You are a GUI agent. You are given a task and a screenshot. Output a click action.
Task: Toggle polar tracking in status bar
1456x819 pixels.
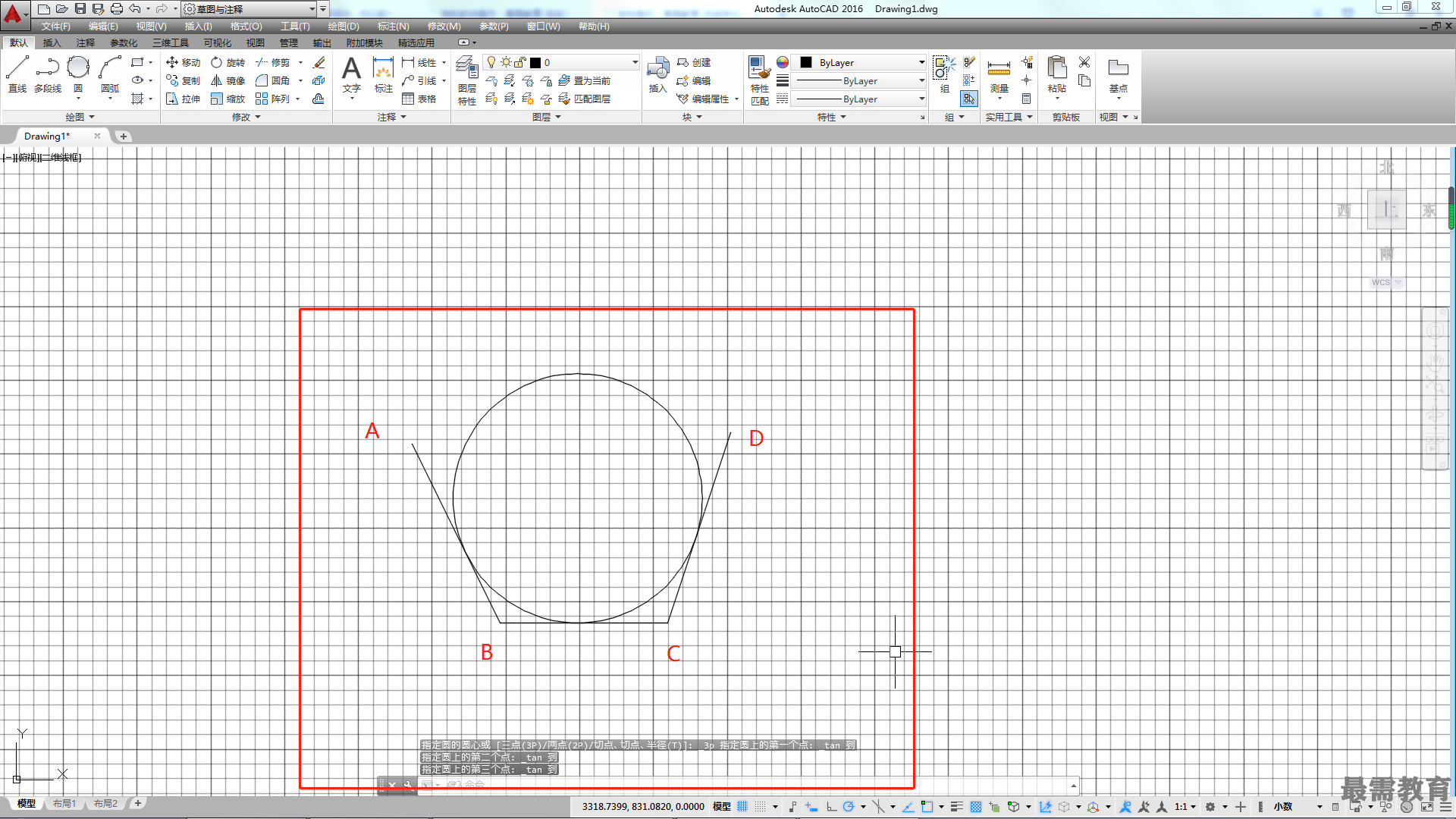coord(849,807)
